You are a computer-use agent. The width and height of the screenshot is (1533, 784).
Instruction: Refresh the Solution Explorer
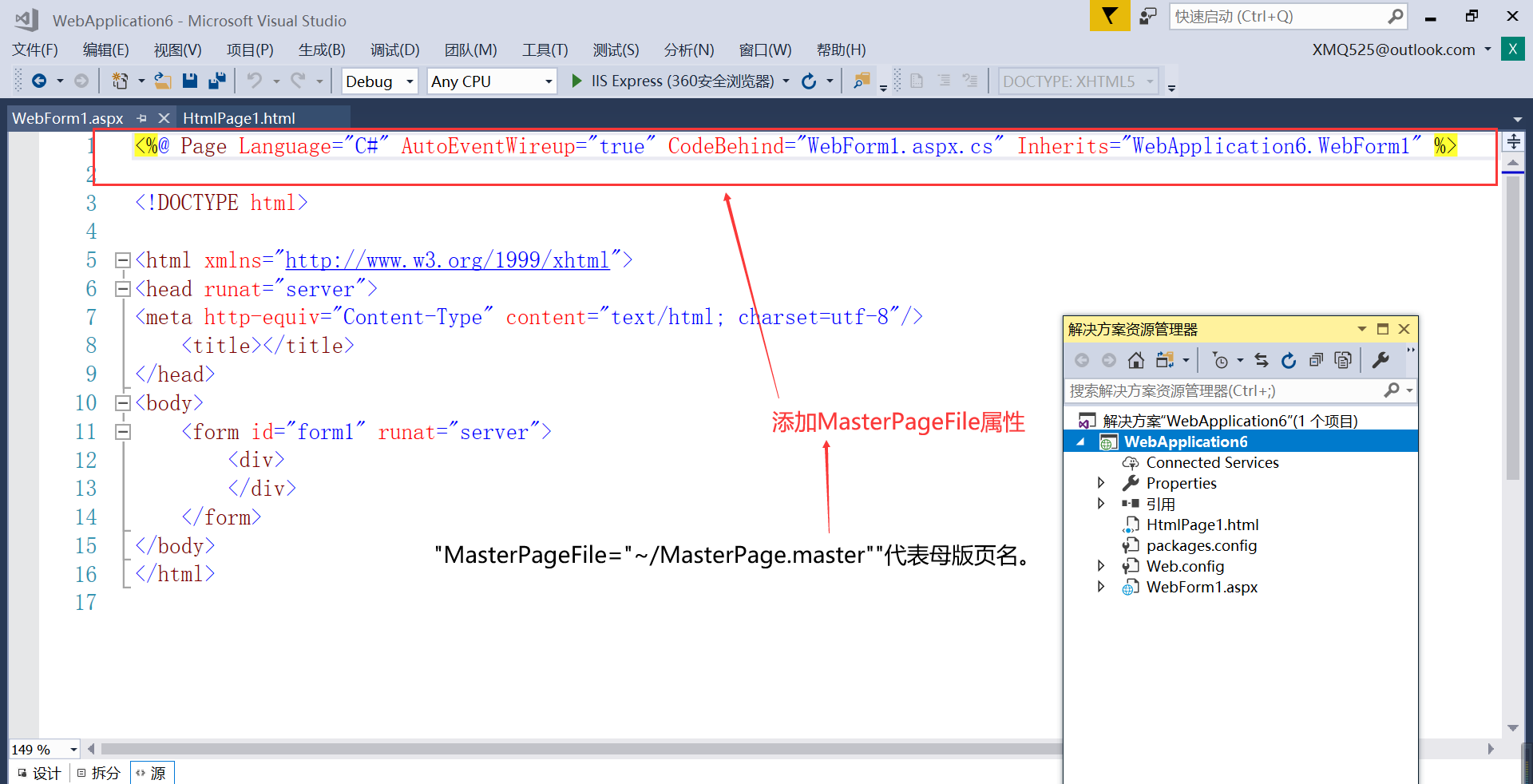[x=1289, y=360]
